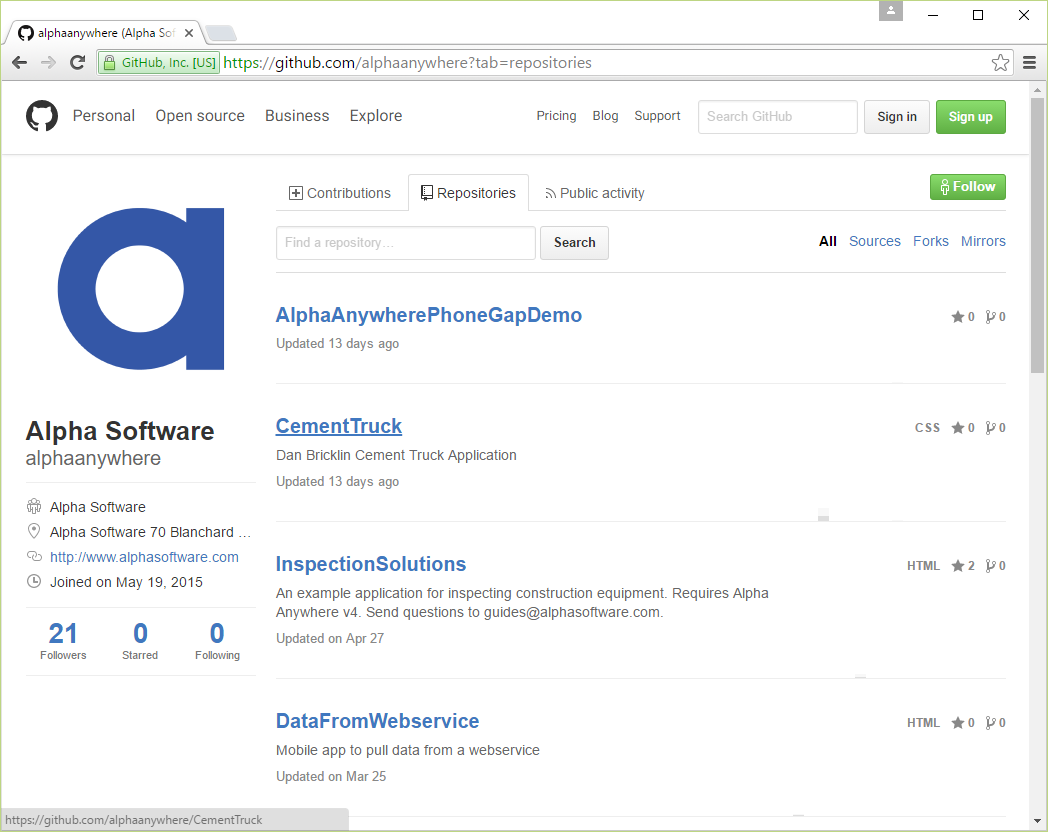Click the page vertical scrollbar thumb
This screenshot has height=832, width=1048.
click(x=1037, y=235)
